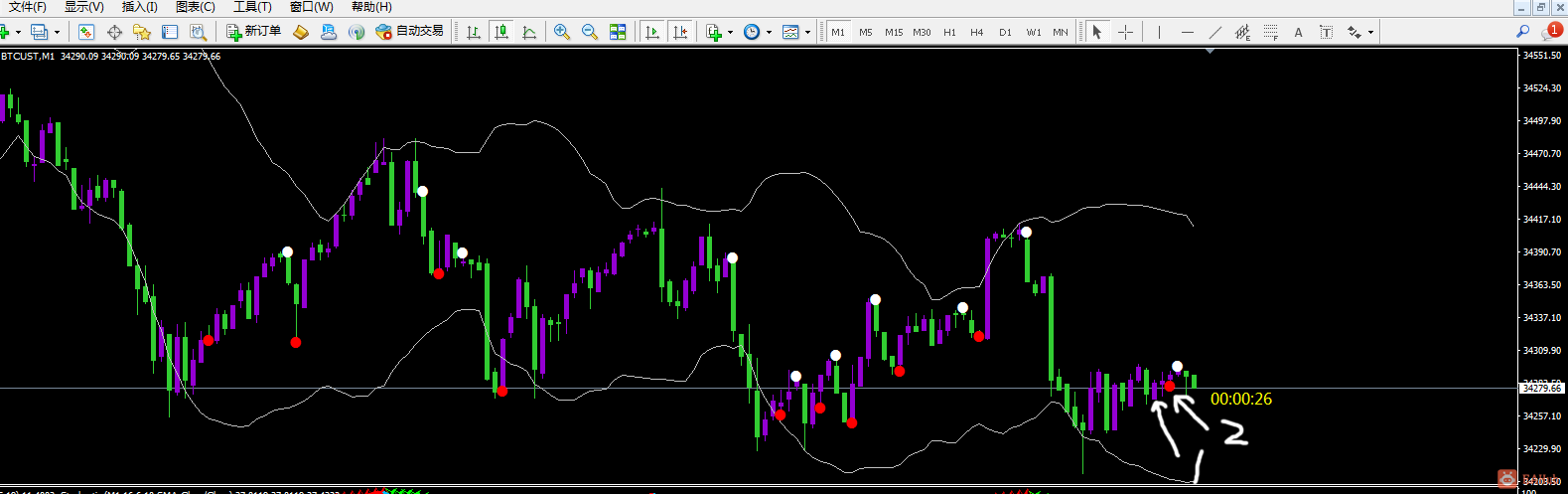This screenshot has height=494, width=1568.
Task: Open the 显示(V) menu
Action: [84, 7]
